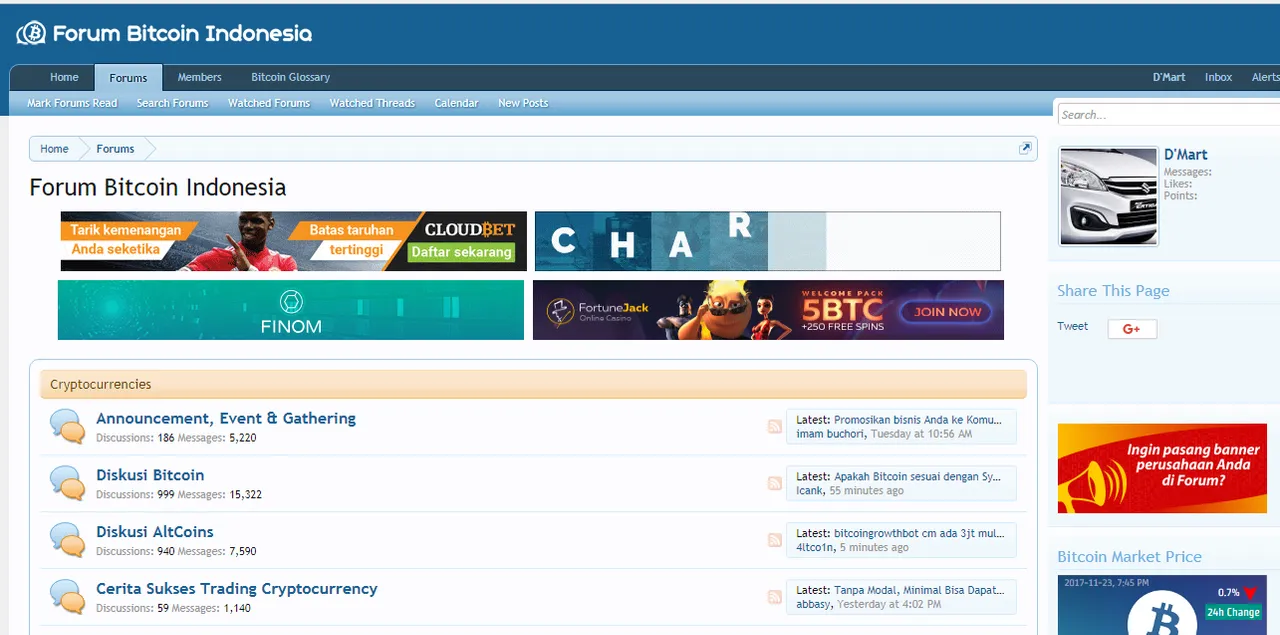Click Mark Forums Read link
The width and height of the screenshot is (1280, 635).
click(x=72, y=103)
